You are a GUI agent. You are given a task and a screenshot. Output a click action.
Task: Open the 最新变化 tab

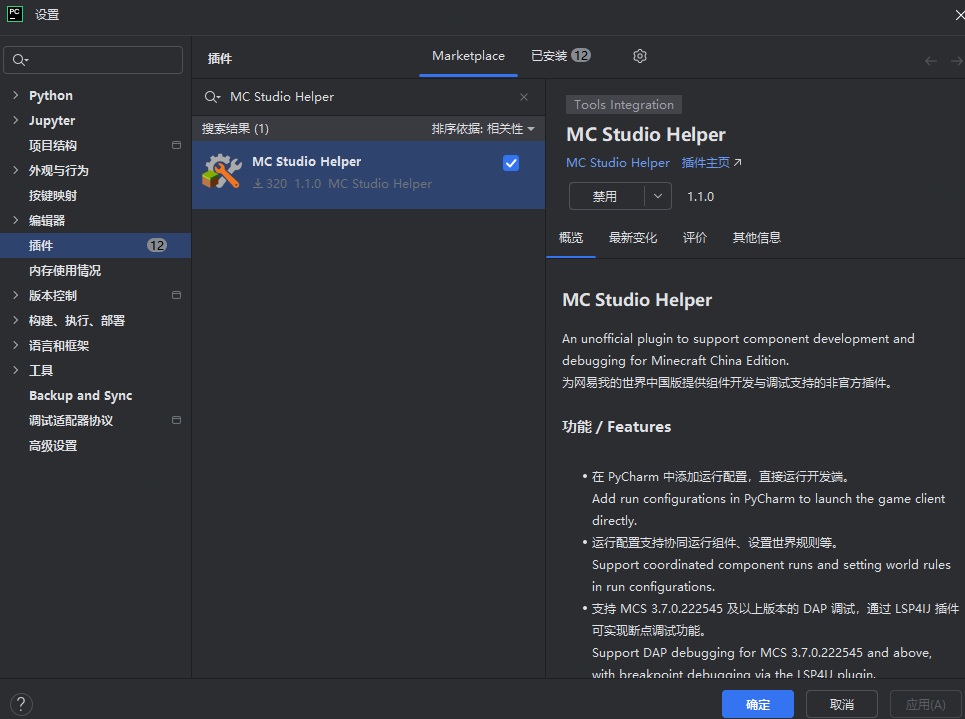click(632, 238)
